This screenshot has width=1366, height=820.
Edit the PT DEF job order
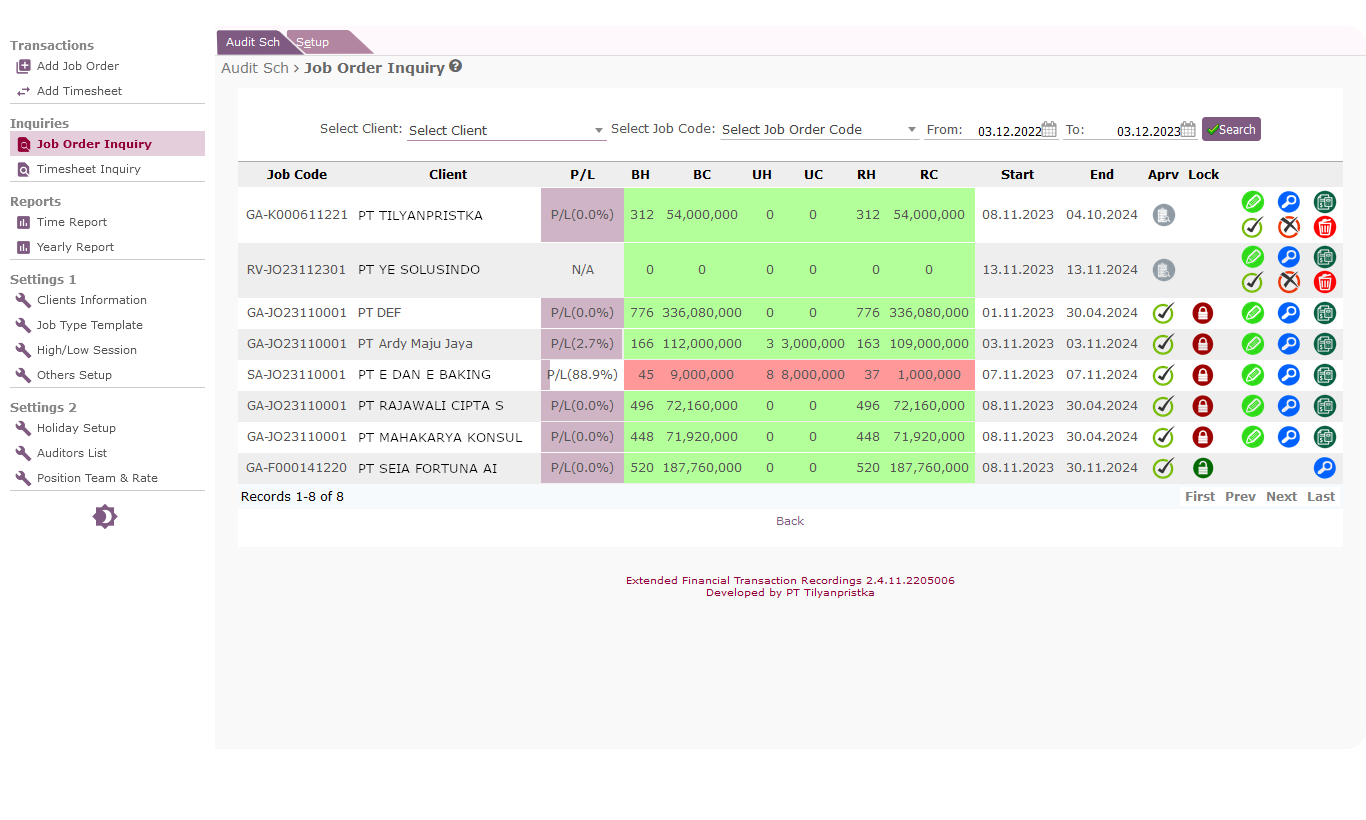[1253, 313]
